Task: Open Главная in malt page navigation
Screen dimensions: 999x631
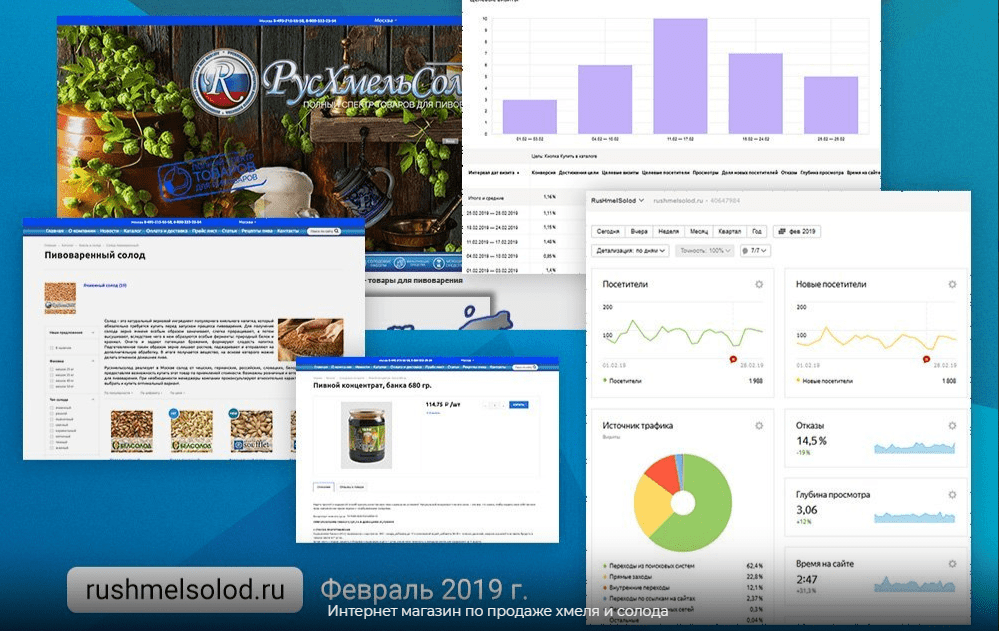Action: 55,231
